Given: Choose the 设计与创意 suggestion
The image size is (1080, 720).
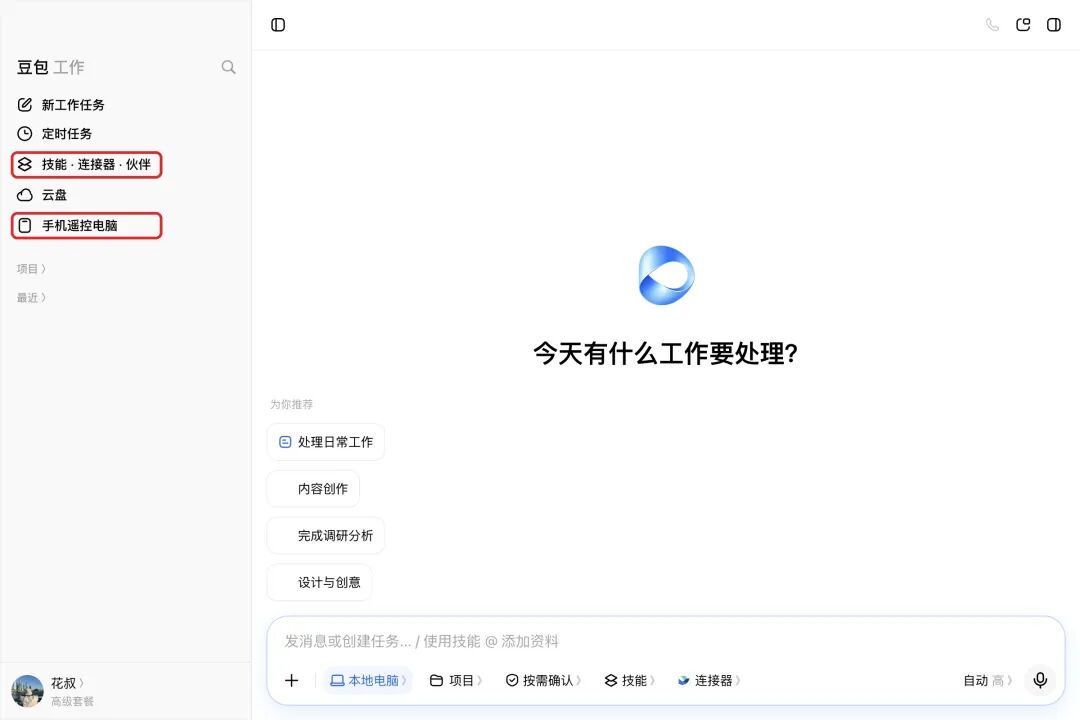Looking at the screenshot, I should tap(320, 582).
